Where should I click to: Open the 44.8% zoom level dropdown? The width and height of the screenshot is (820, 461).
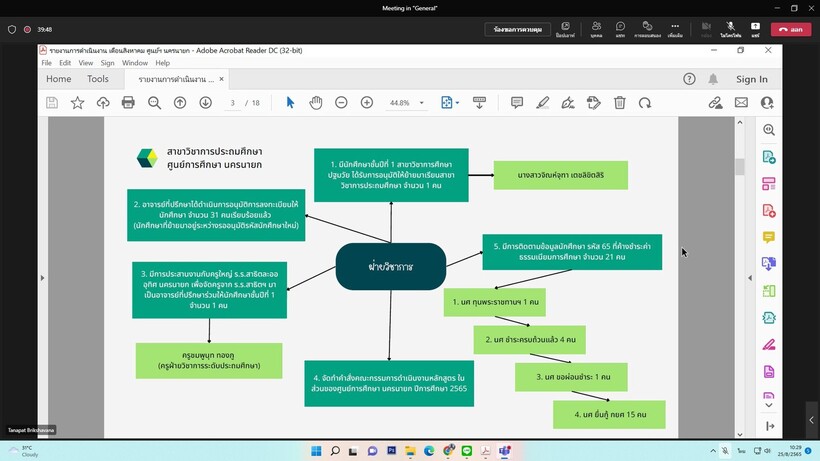(x=421, y=102)
